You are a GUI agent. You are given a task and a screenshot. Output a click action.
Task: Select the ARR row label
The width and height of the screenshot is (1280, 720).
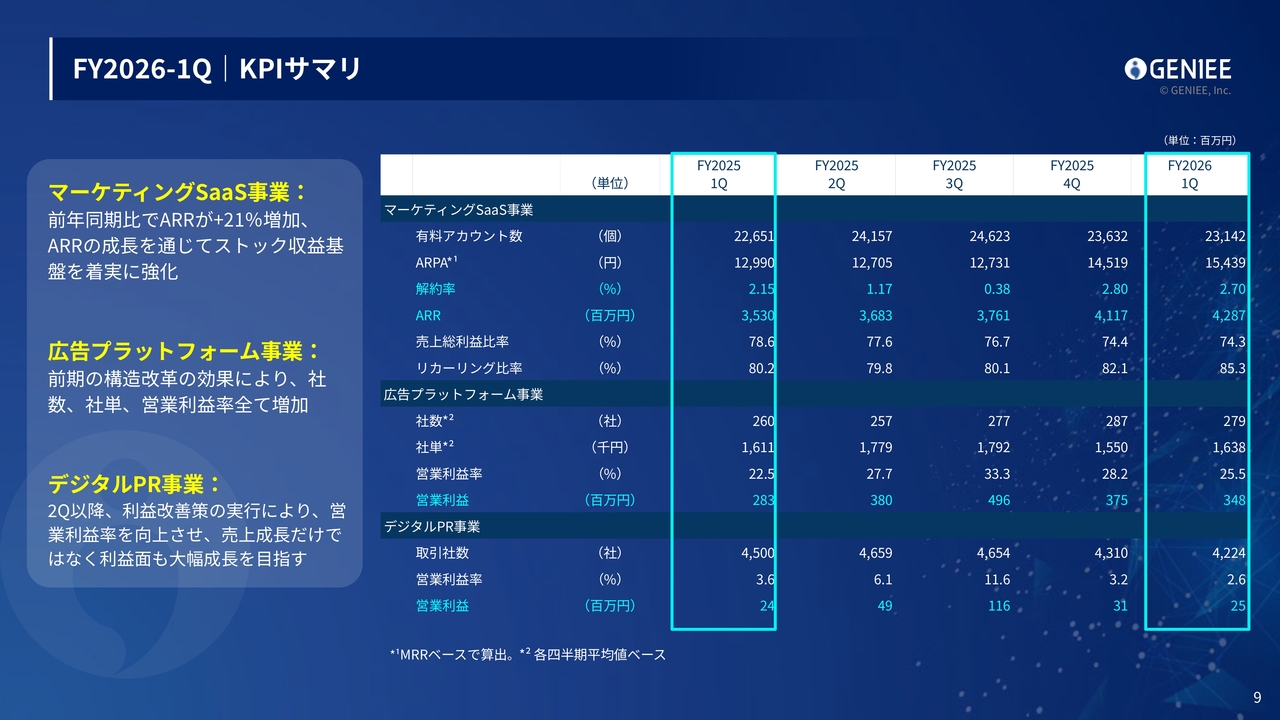coord(428,315)
